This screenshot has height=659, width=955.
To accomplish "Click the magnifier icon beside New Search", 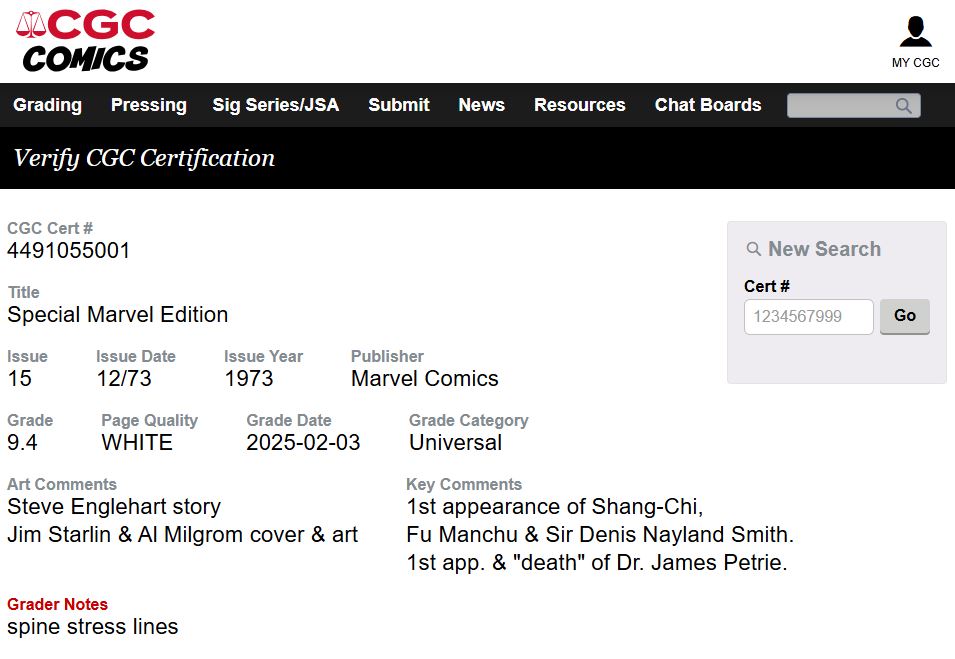I will point(754,249).
